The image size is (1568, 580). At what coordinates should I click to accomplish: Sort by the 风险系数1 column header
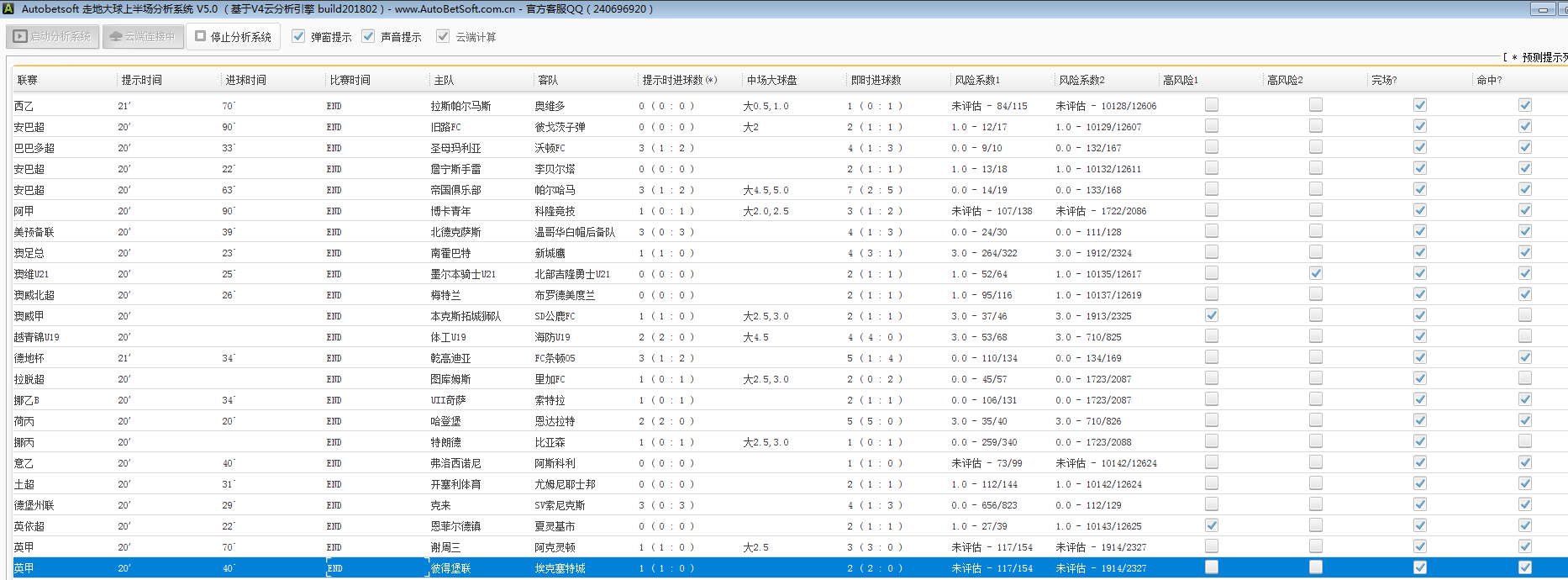[976, 80]
